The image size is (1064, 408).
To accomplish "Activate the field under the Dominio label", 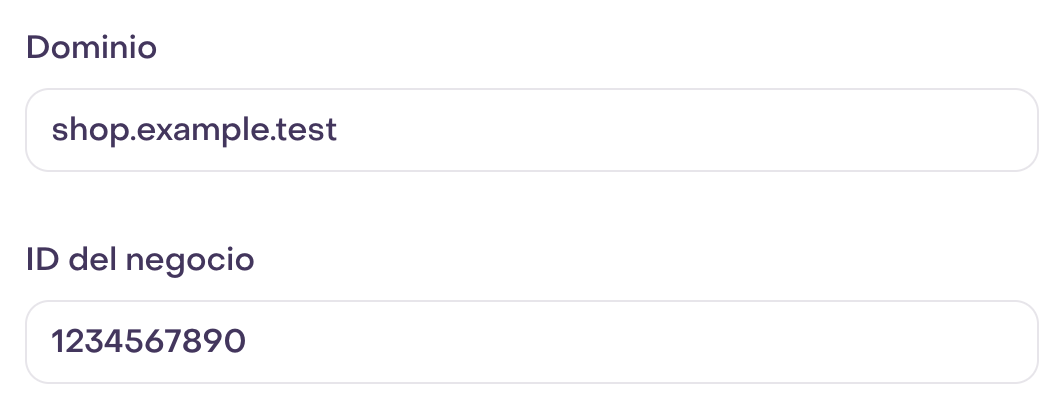I will point(532,130).
